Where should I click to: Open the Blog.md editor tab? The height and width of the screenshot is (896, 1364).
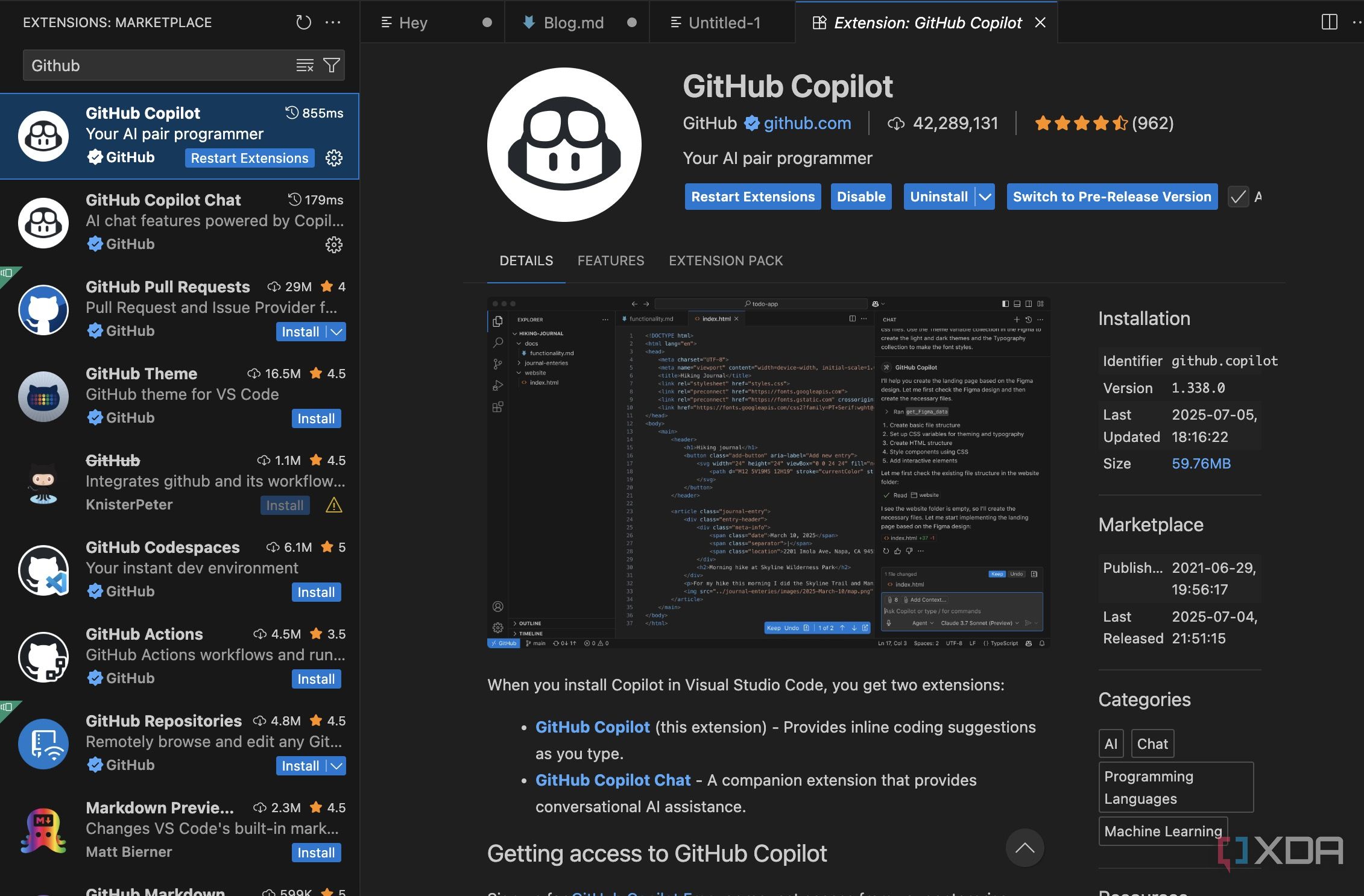pos(573,23)
